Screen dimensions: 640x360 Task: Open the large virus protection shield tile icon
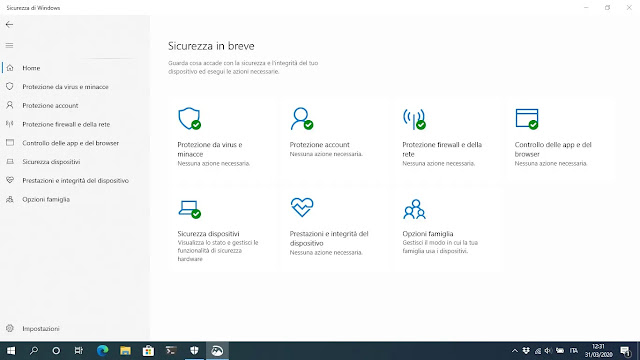pos(189,119)
